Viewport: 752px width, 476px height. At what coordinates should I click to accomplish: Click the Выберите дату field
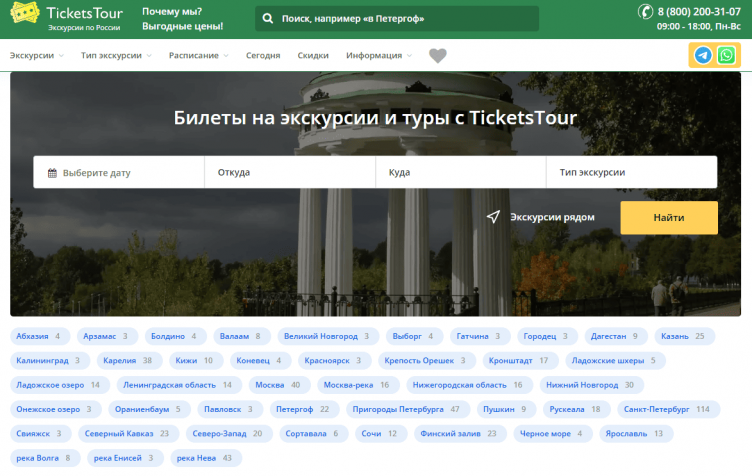119,172
